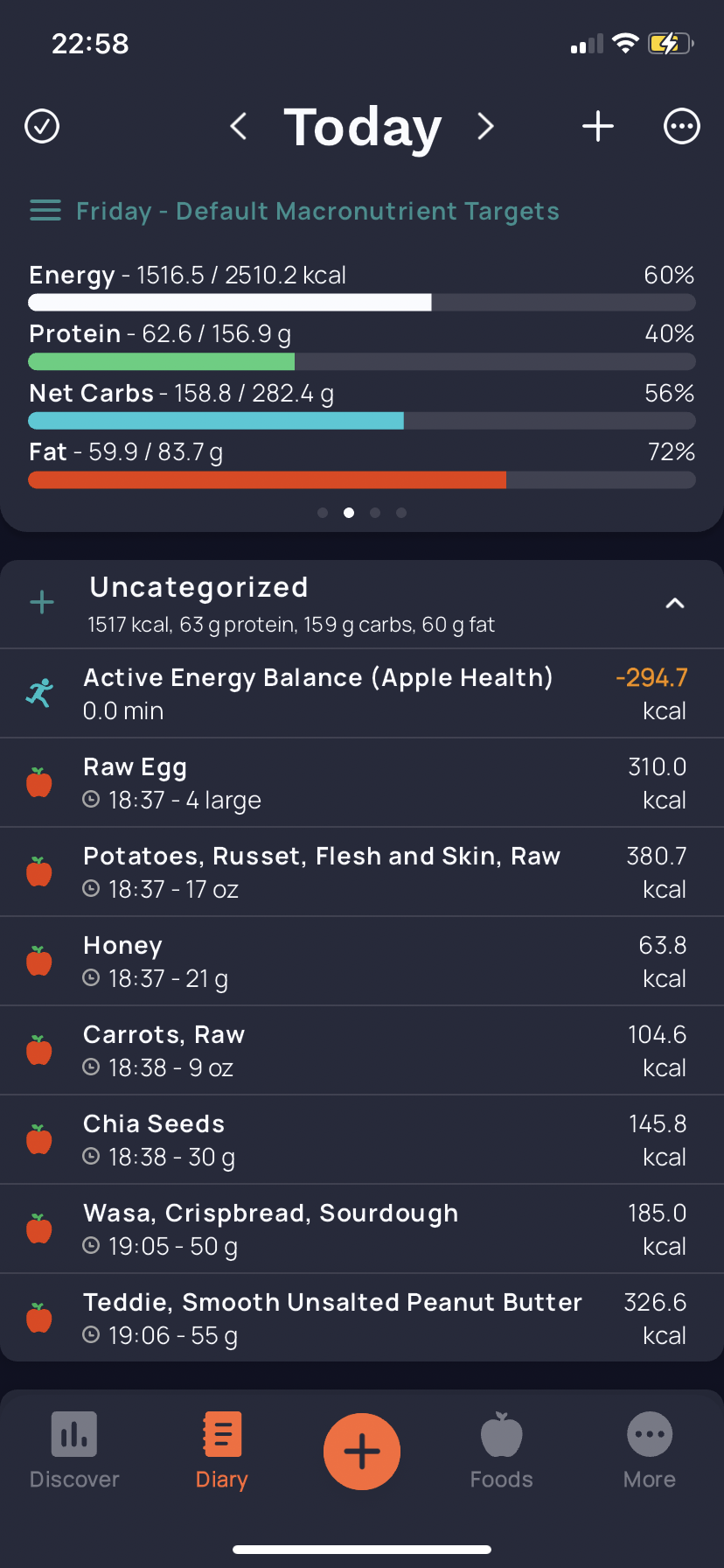Go to previous day with left chevron
Viewport: 724px width, 1568px height.
(238, 126)
